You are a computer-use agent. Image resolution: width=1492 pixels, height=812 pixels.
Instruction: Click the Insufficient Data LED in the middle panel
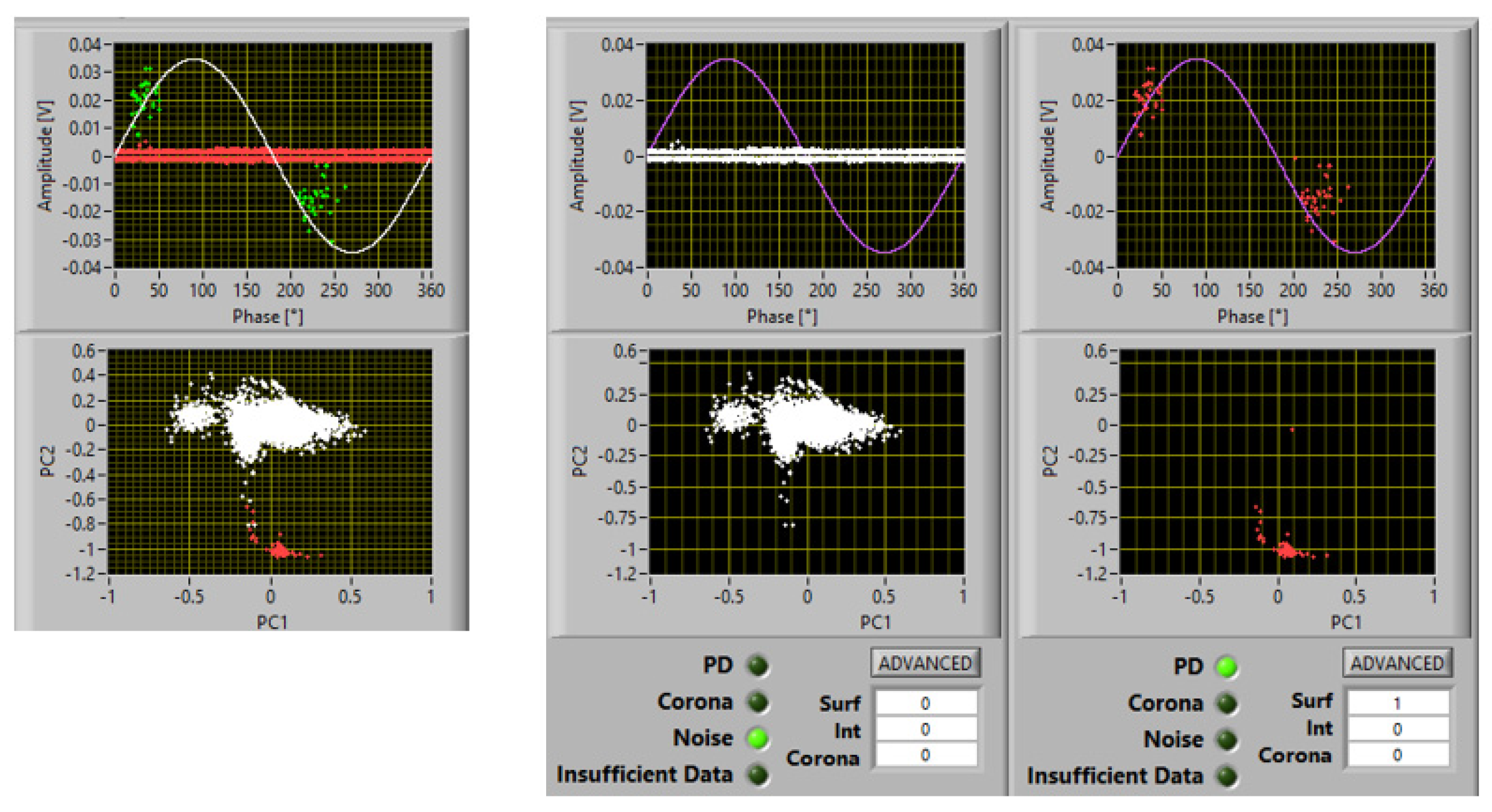point(758,775)
